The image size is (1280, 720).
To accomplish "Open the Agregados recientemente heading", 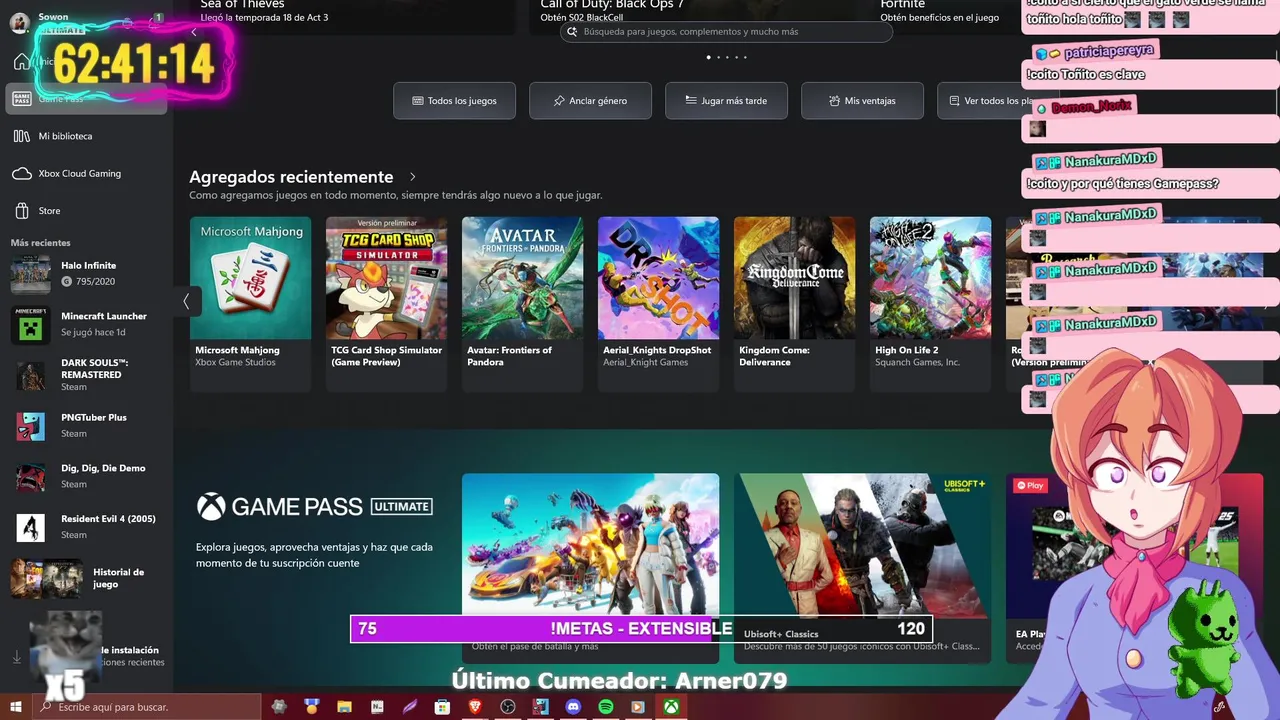I will pos(291,177).
